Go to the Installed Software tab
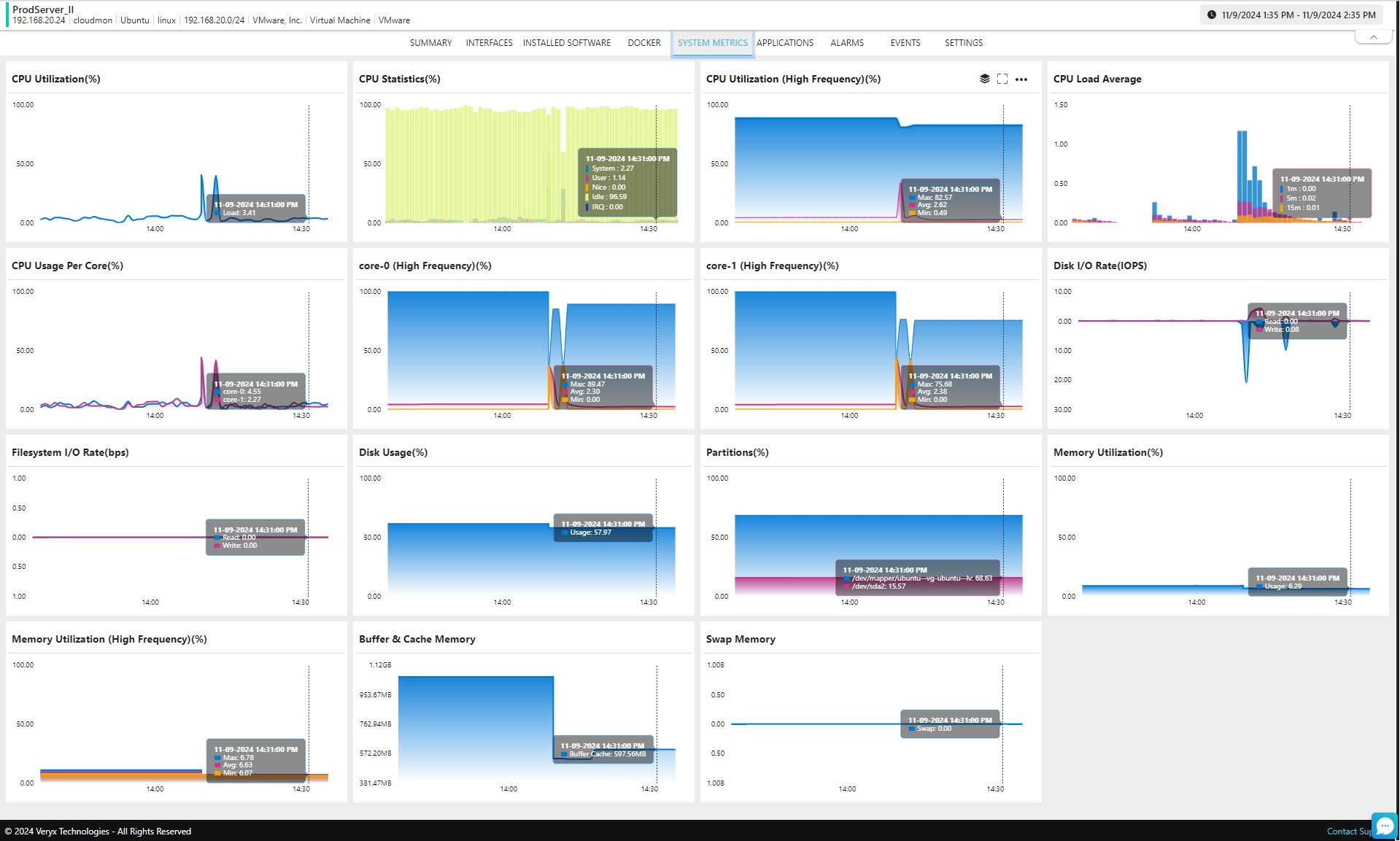The width and height of the screenshot is (1400, 841). pos(566,43)
